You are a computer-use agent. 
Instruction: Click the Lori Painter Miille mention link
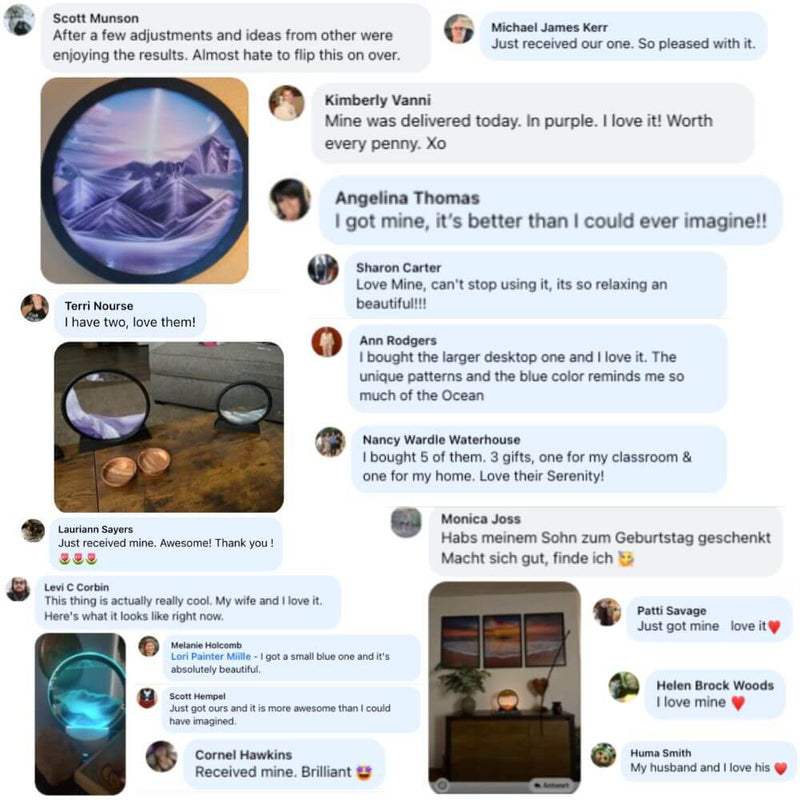pos(211,656)
